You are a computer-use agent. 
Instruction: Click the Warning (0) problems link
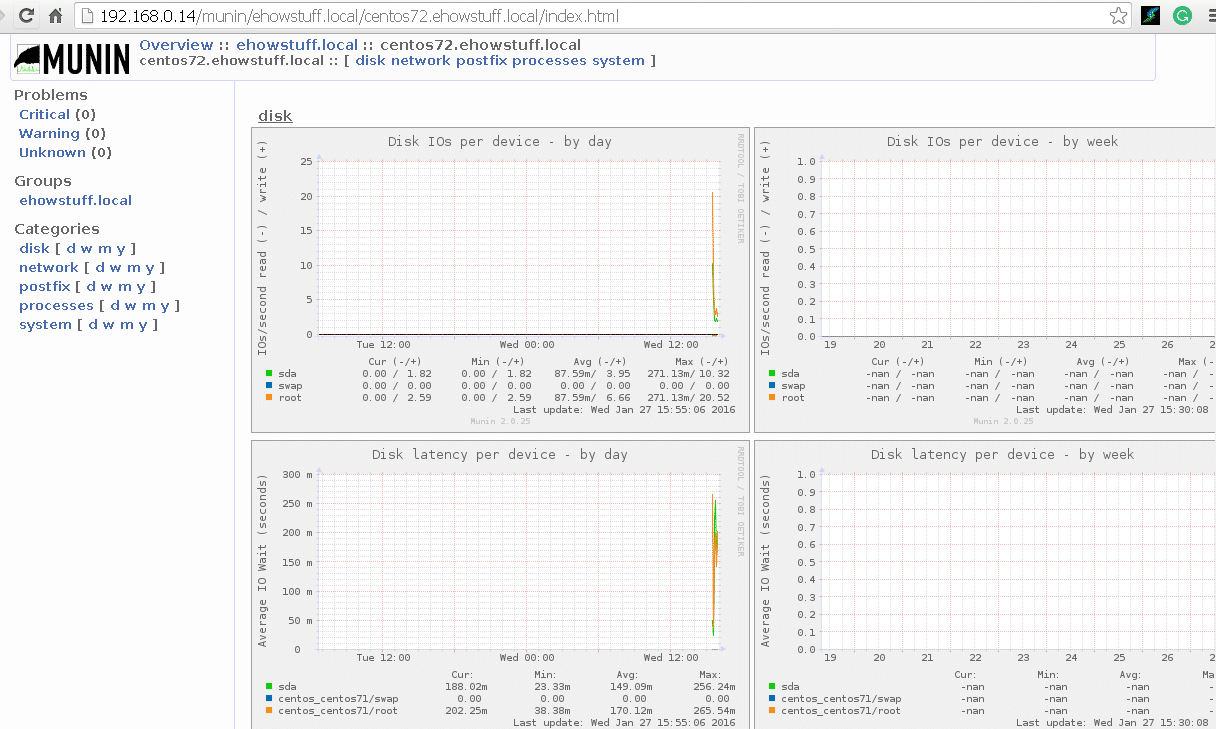pyautogui.click(x=48, y=133)
